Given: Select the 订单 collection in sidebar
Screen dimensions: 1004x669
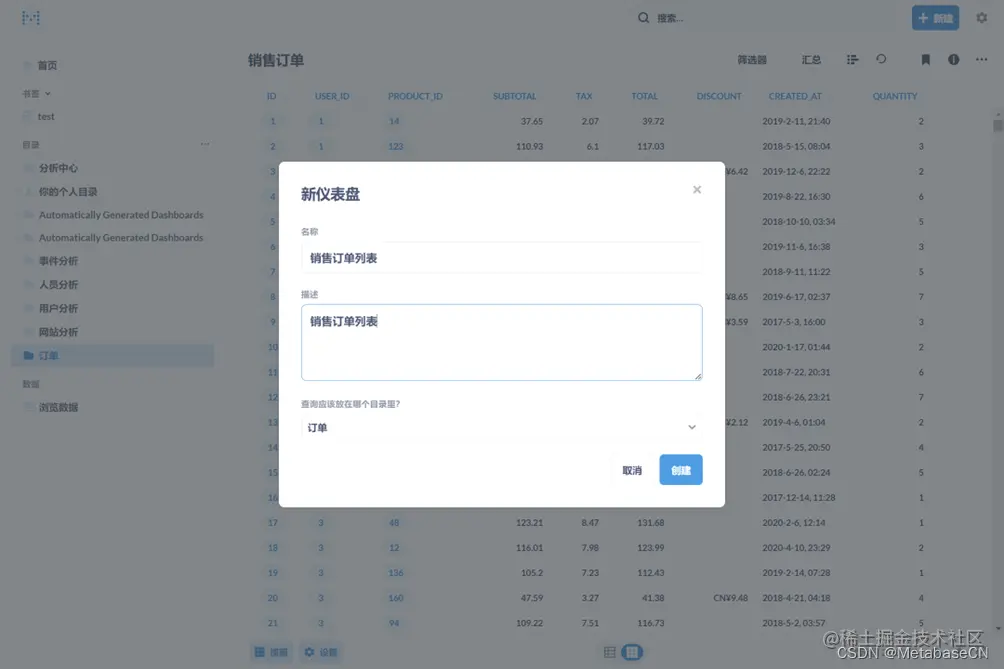Looking at the screenshot, I should (x=113, y=355).
